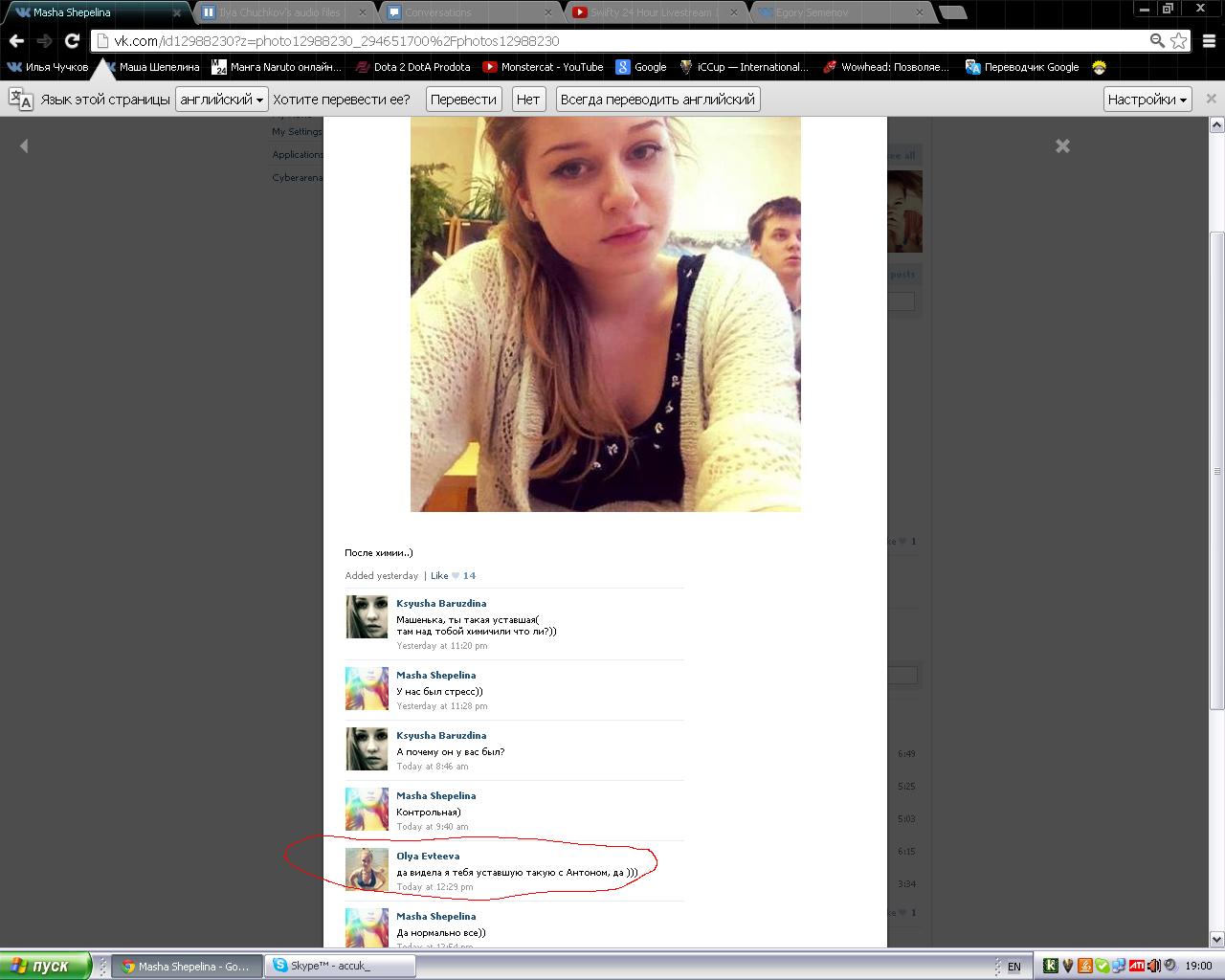The image size is (1225, 980).
Task: Click the green K tray icon
Action: pyautogui.click(x=1051, y=966)
